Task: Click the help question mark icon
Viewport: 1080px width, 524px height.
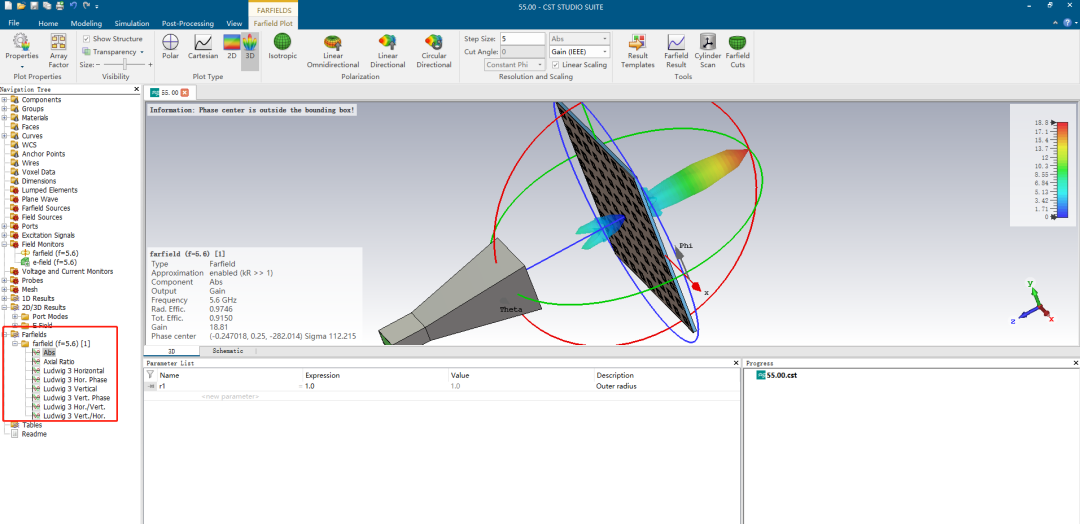Action: tap(1067, 23)
